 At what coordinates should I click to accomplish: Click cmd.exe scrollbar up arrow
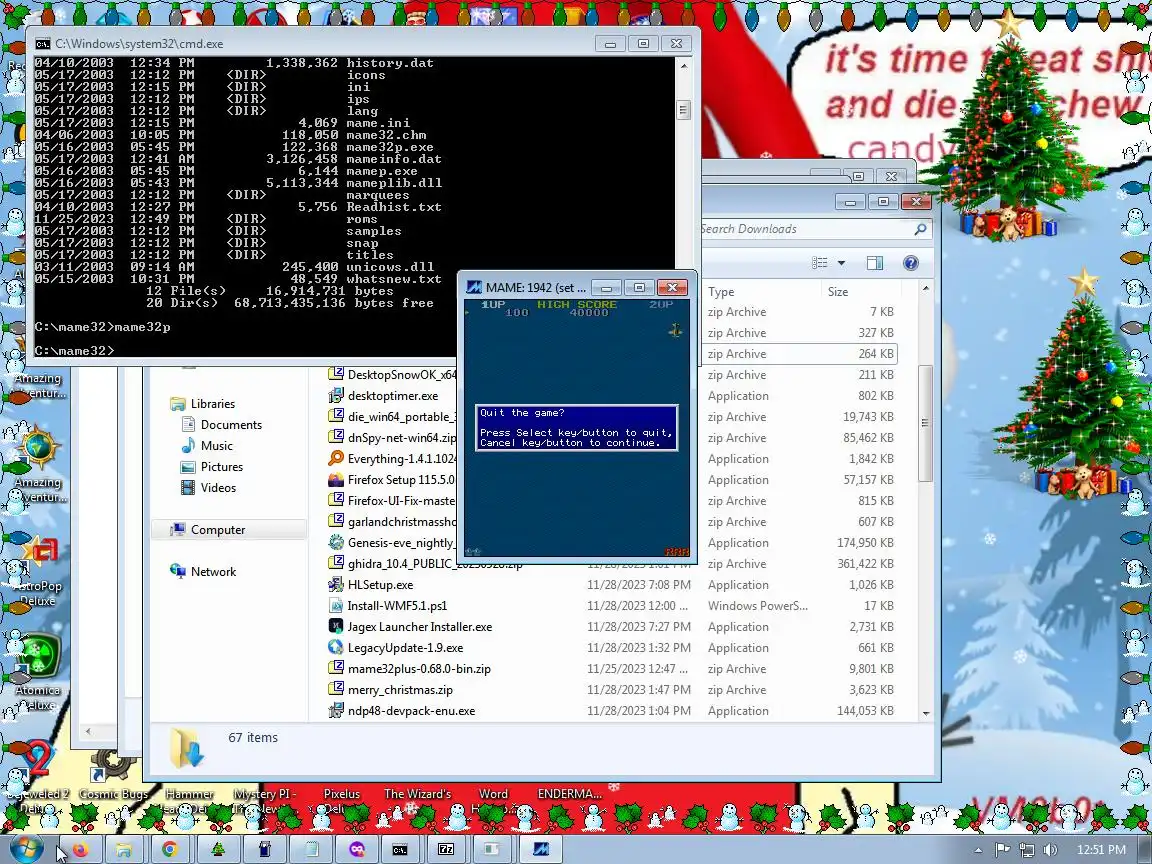(683, 65)
